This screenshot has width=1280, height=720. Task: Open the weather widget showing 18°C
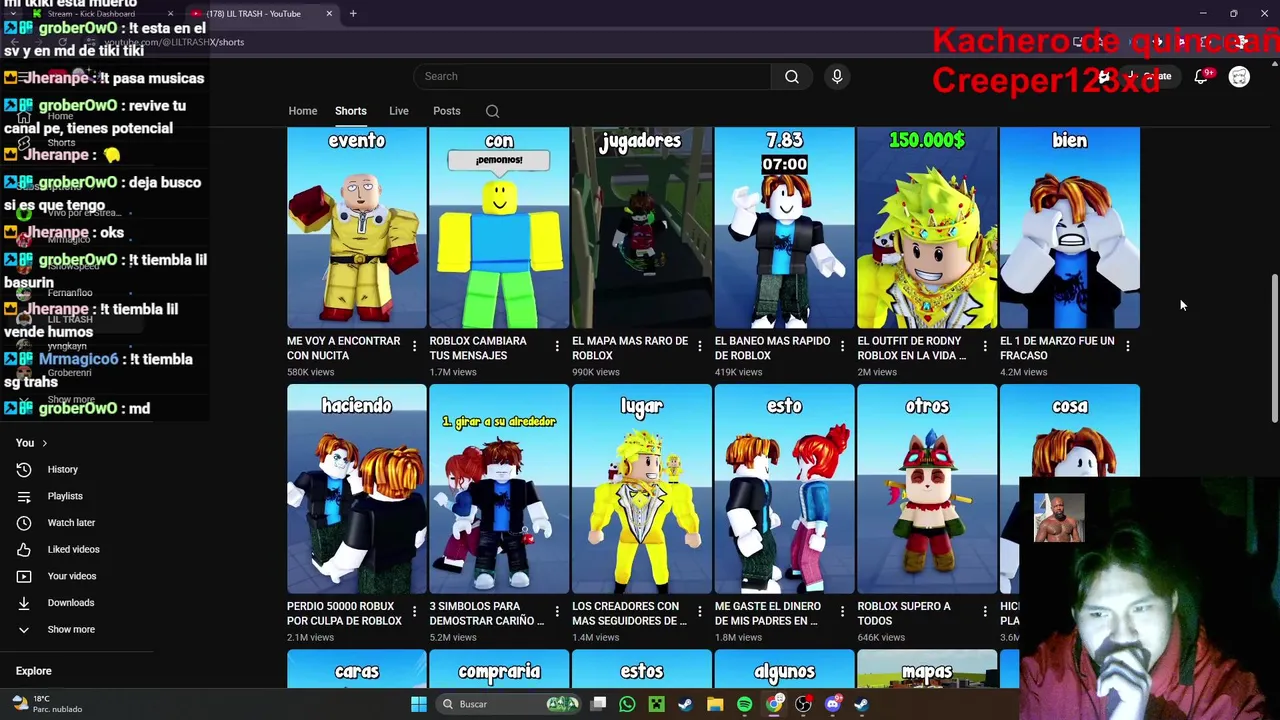[47, 704]
